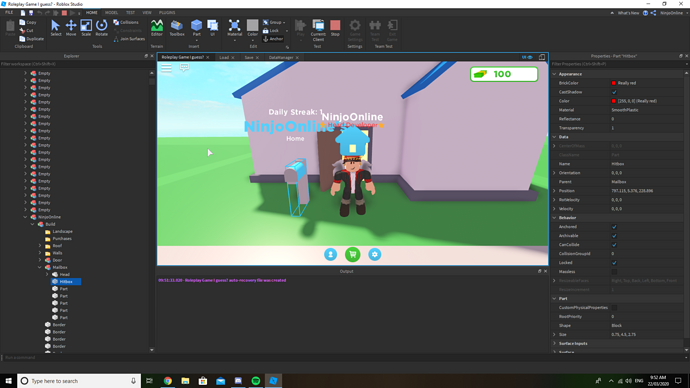Viewport: 690px width, 388px height.
Task: Activate the Scale tool
Action: 86,28
